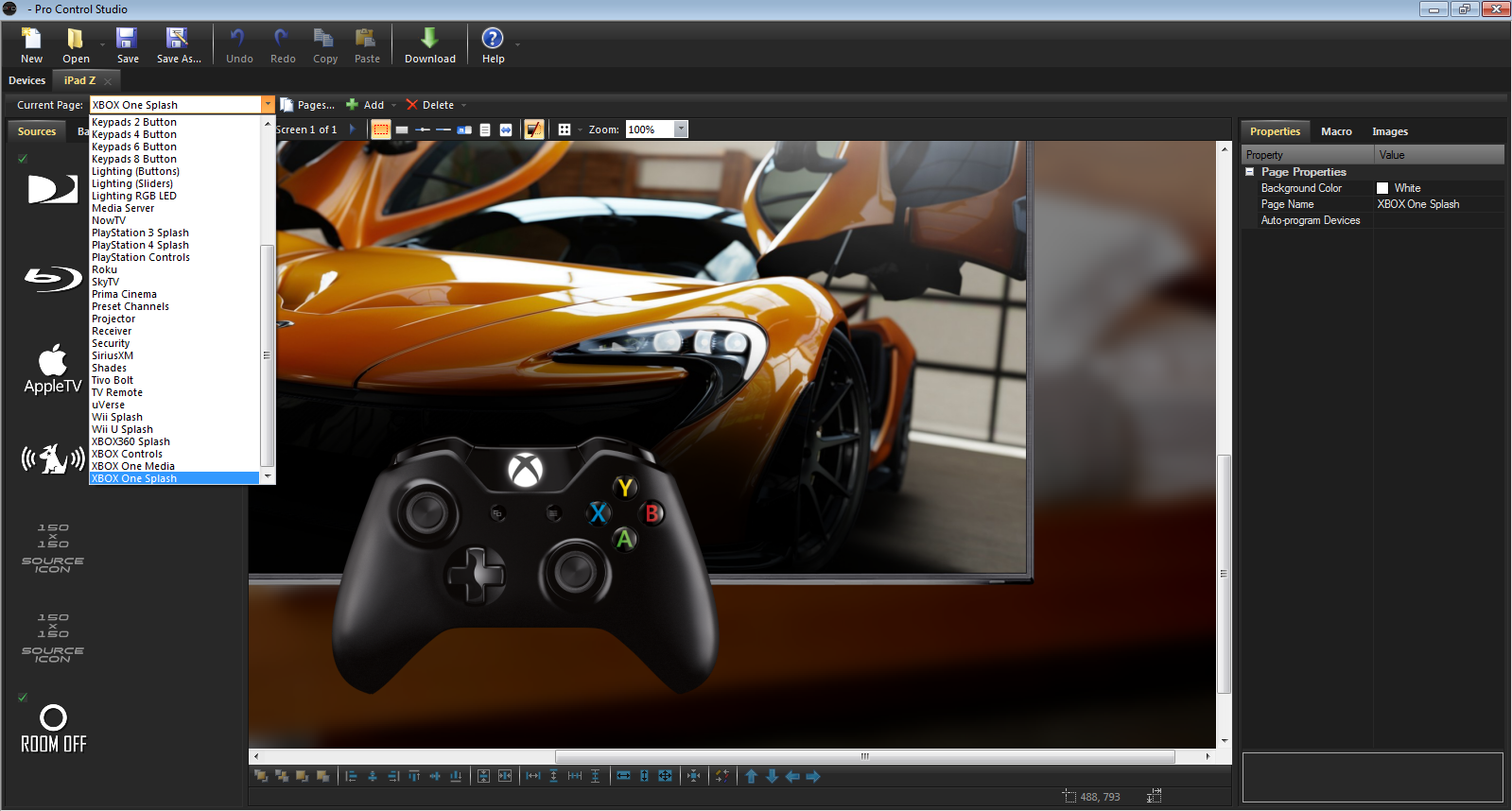
Task: Redo the last undone action
Action: pos(283,44)
